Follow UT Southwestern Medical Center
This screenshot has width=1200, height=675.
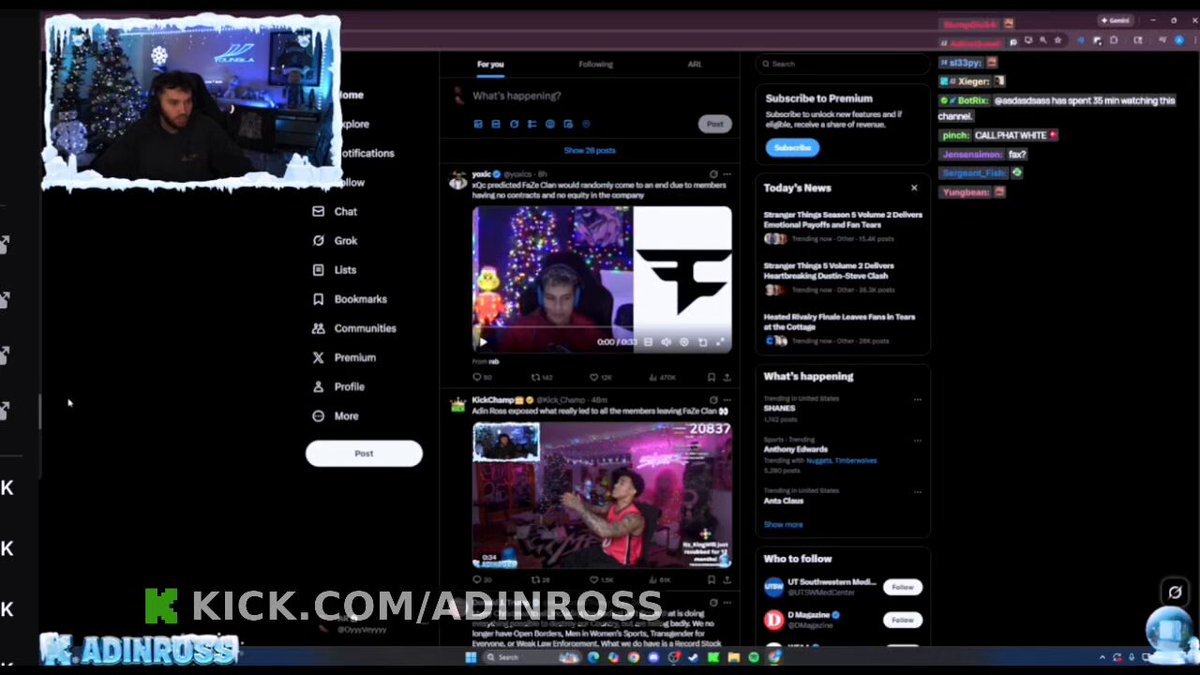pyautogui.click(x=903, y=587)
